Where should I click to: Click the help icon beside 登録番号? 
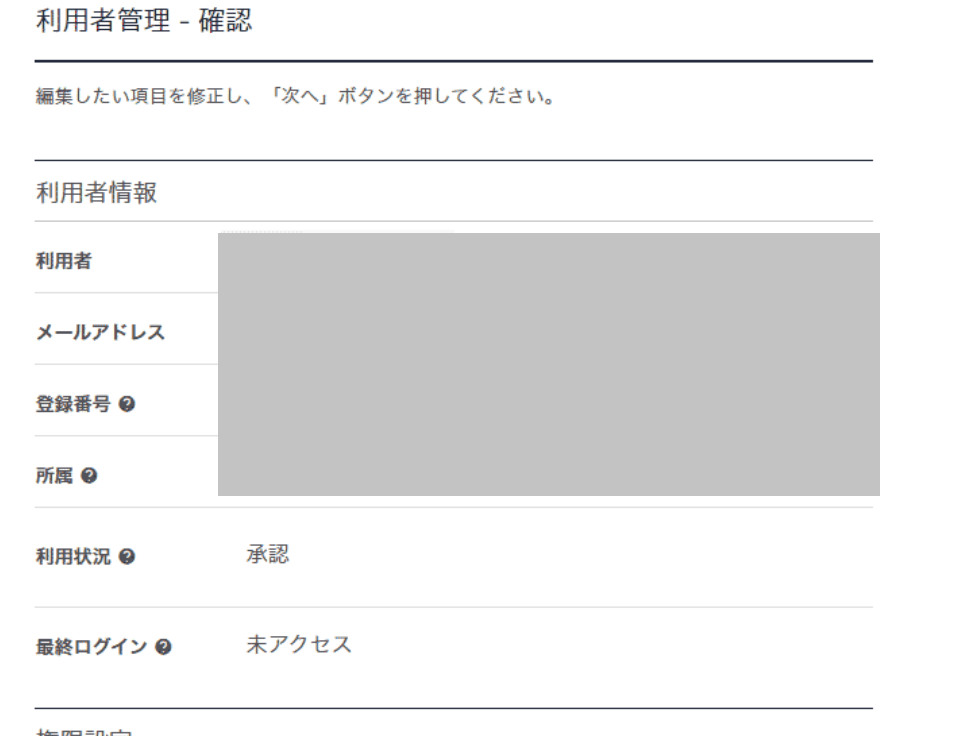[x=129, y=405]
